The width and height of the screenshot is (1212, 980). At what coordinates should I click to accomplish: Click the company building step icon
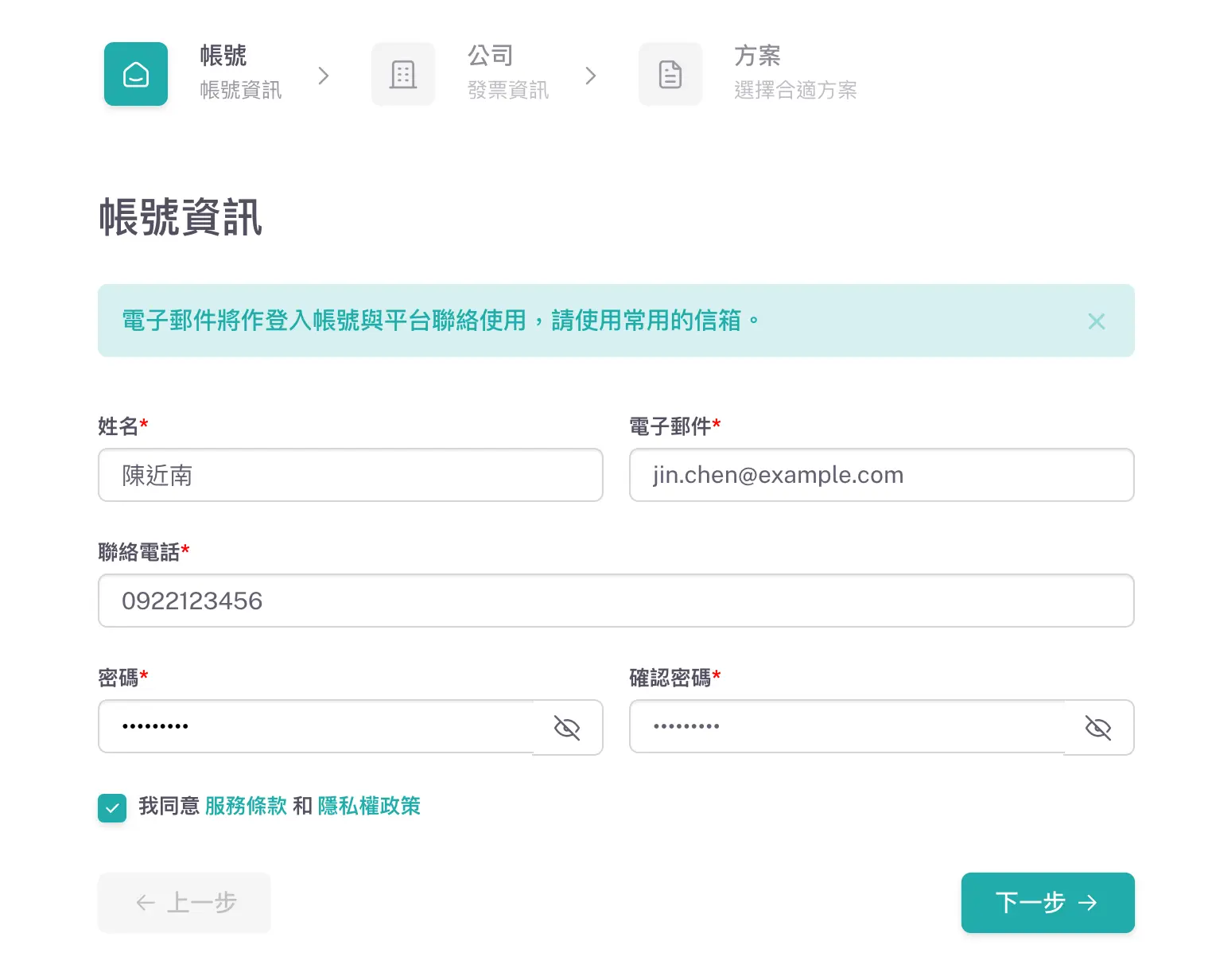coord(403,74)
